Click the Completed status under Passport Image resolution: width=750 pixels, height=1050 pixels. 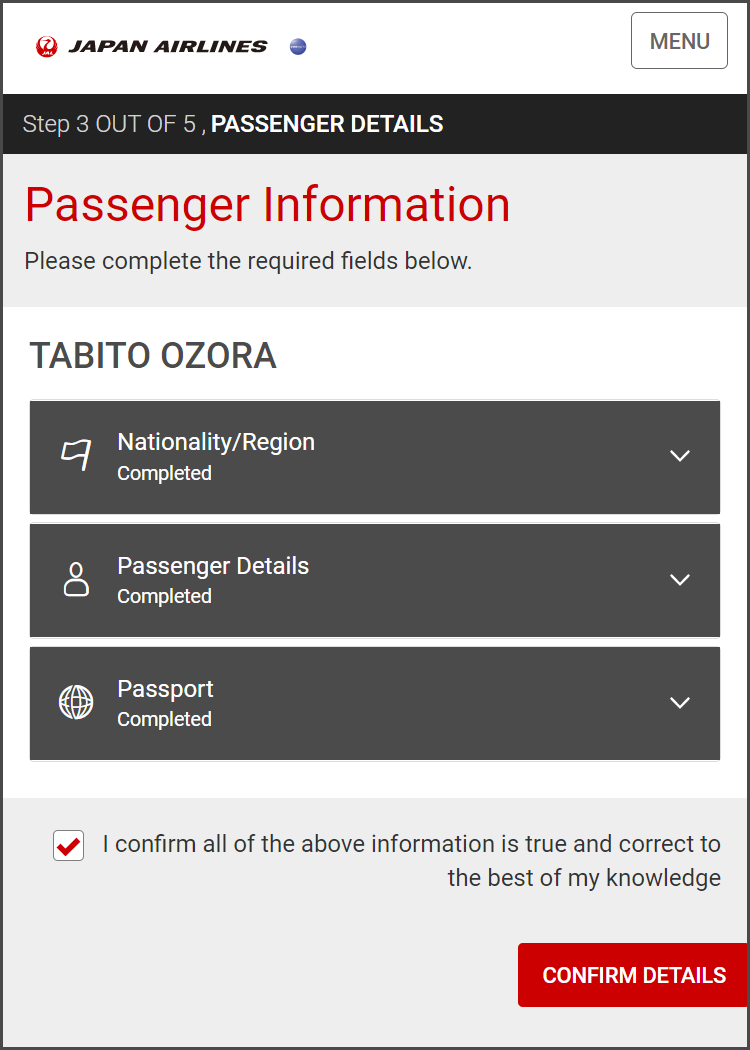pyautogui.click(x=164, y=719)
